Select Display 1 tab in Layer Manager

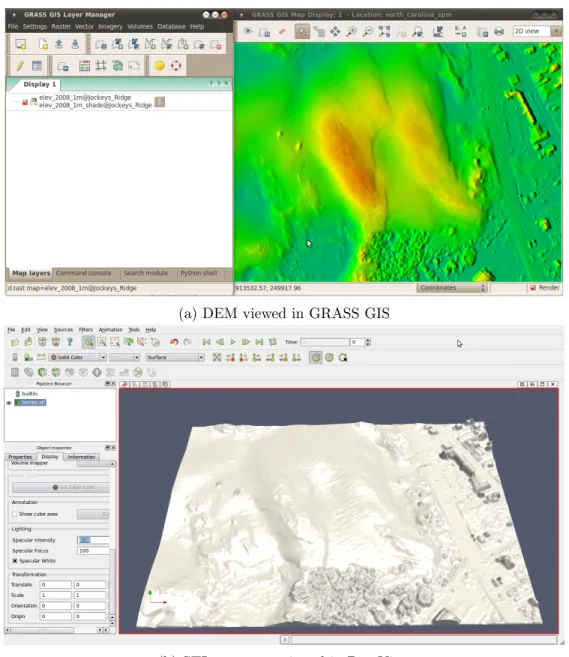pos(39,84)
